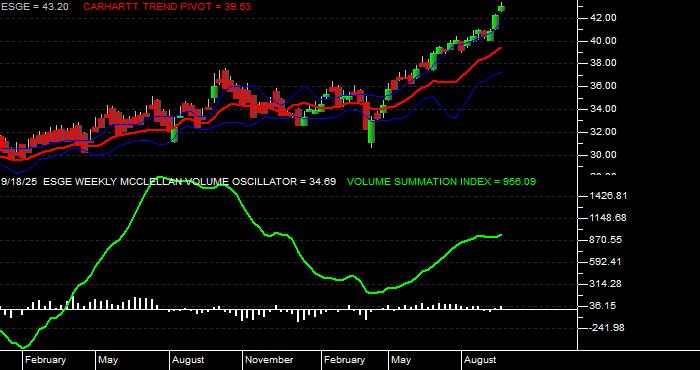Image resolution: width=700 pixels, height=370 pixels.
Task: Click the second February label on time axis
Action: click(x=345, y=360)
